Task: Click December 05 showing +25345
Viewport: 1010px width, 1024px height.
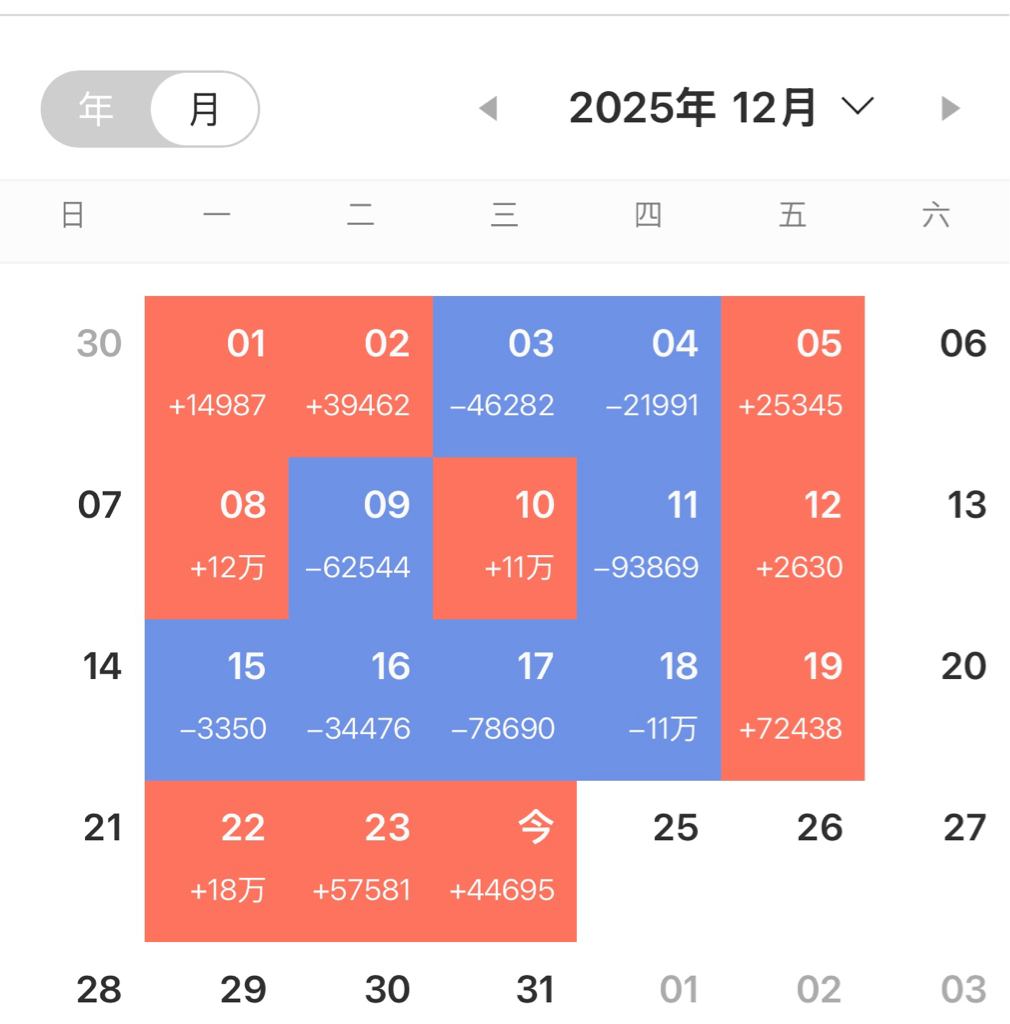Action: pyautogui.click(x=793, y=376)
